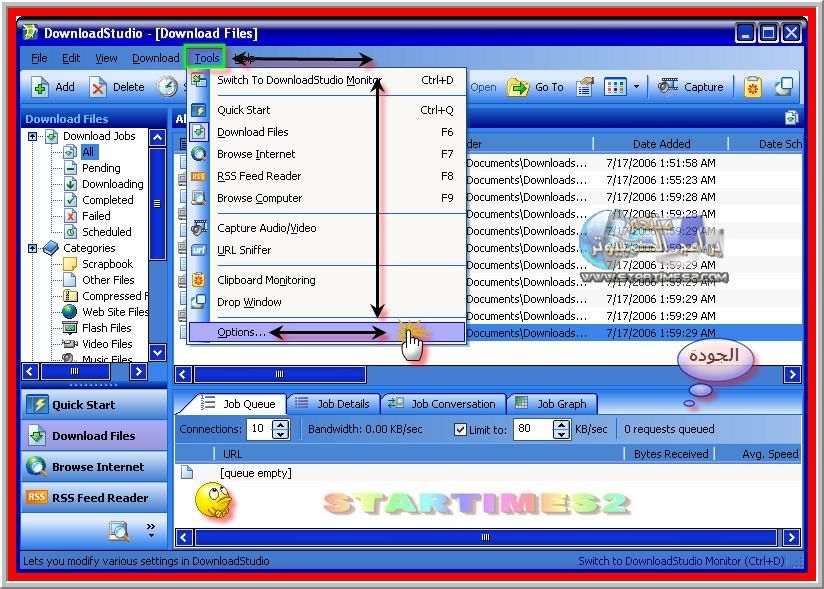Click the Quick Start sidebar button
Screen dimensions: 824x589
coord(94,405)
